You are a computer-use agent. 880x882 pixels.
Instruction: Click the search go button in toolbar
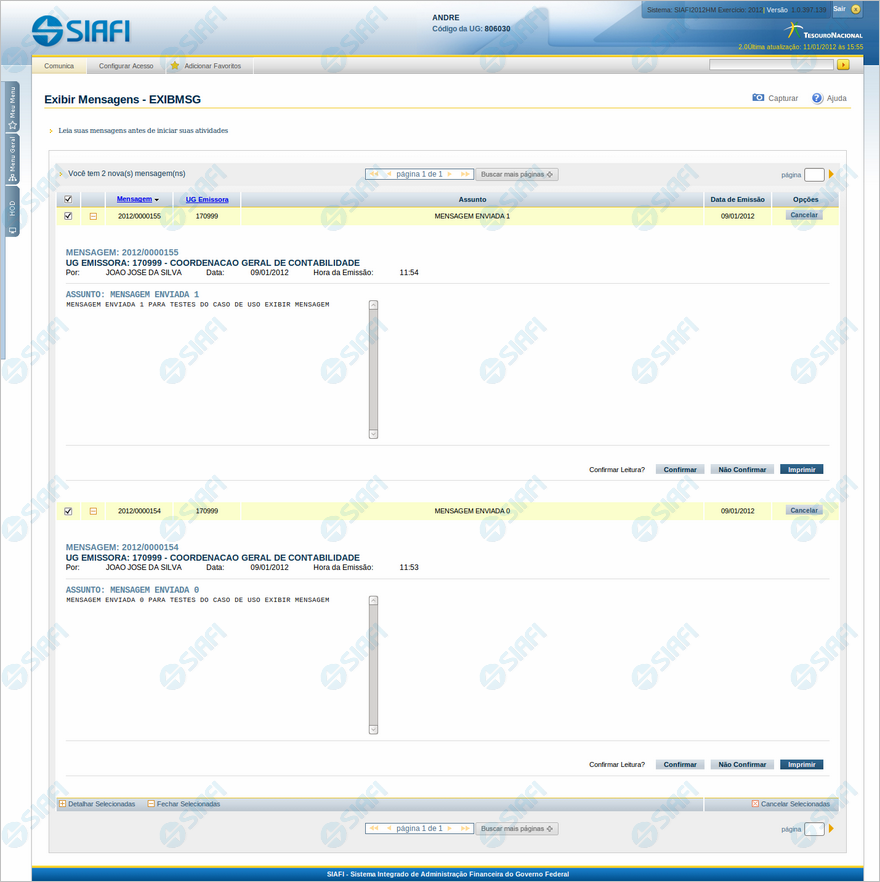tap(843, 65)
